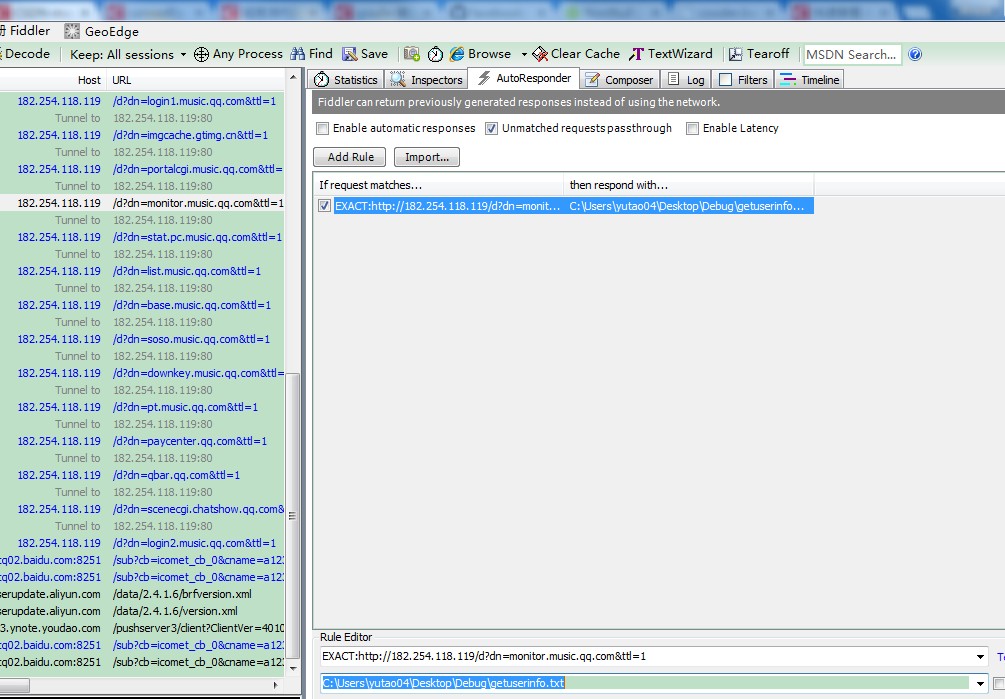Tick the Enable Latency checkbox

pos(692,129)
